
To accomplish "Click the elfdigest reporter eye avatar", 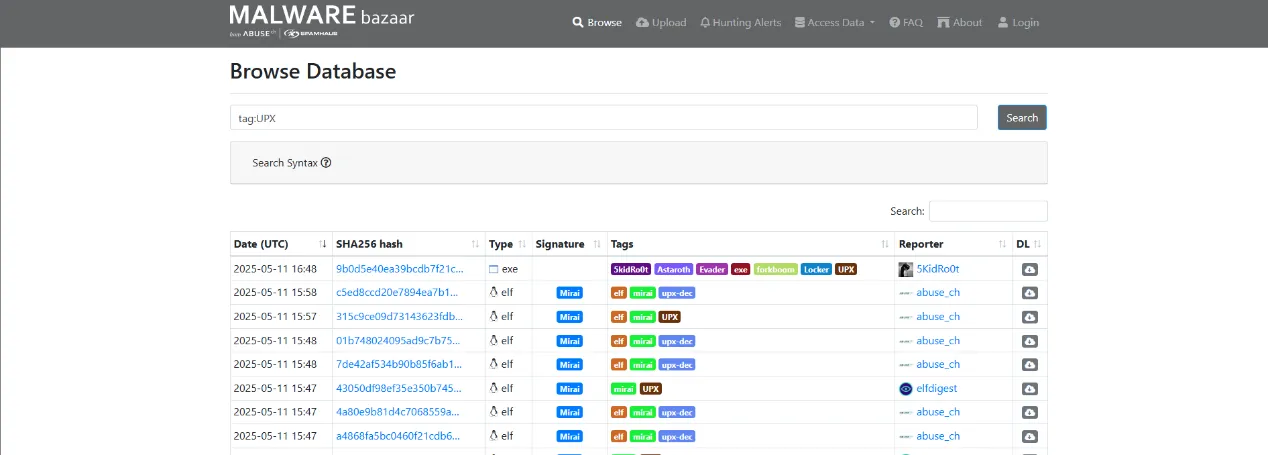I will coord(906,389).
